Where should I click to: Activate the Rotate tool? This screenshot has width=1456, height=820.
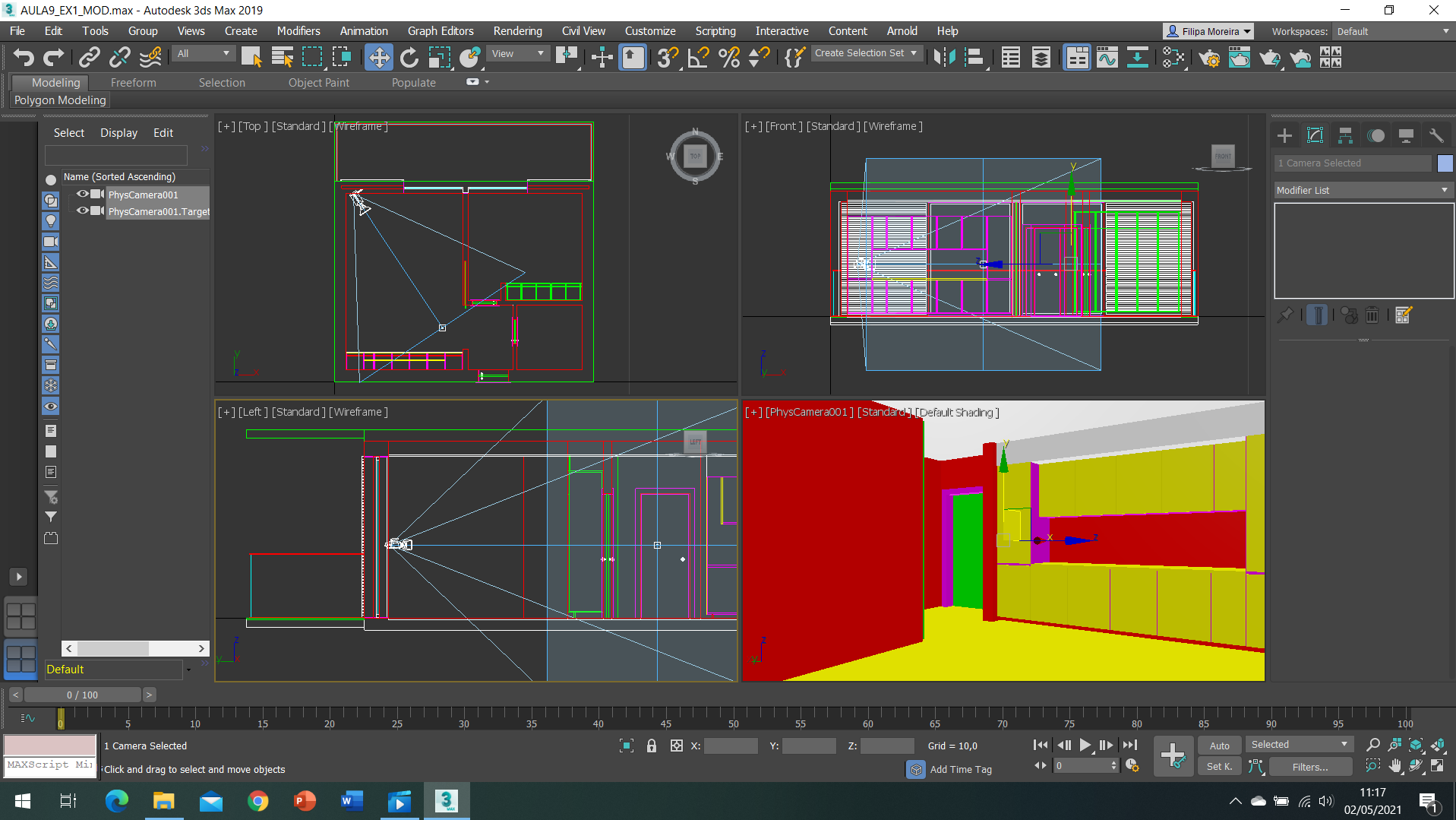tap(409, 58)
